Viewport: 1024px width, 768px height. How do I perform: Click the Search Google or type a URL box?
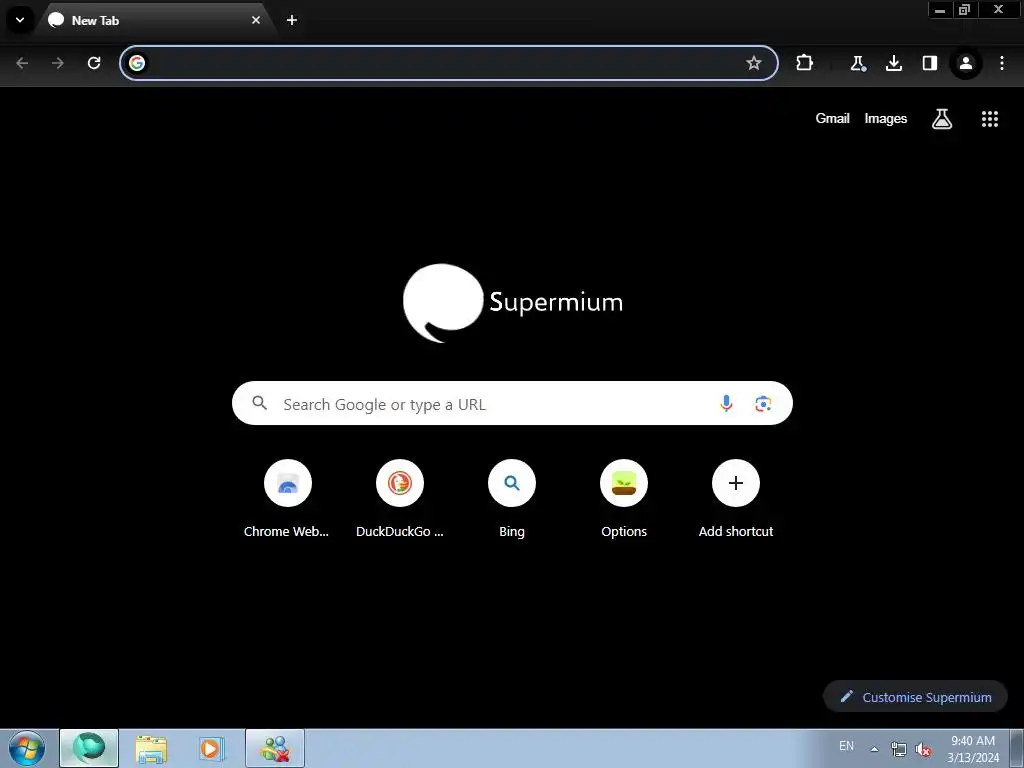[512, 403]
